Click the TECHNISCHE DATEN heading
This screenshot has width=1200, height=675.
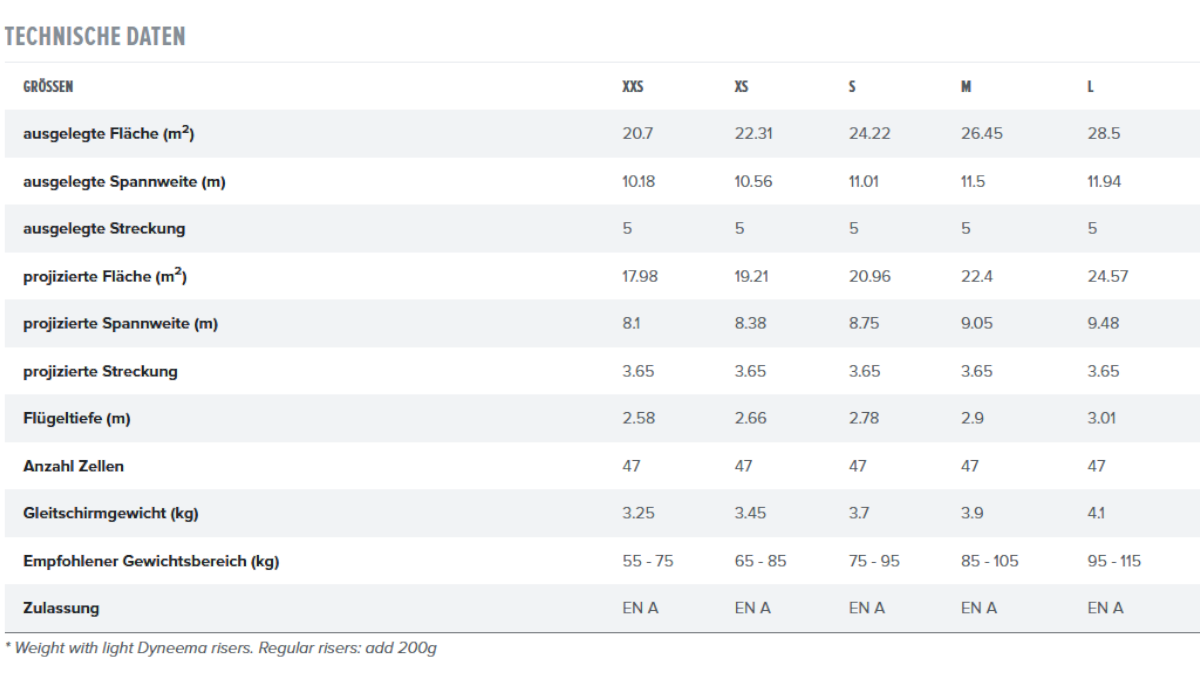pyautogui.click(x=95, y=37)
